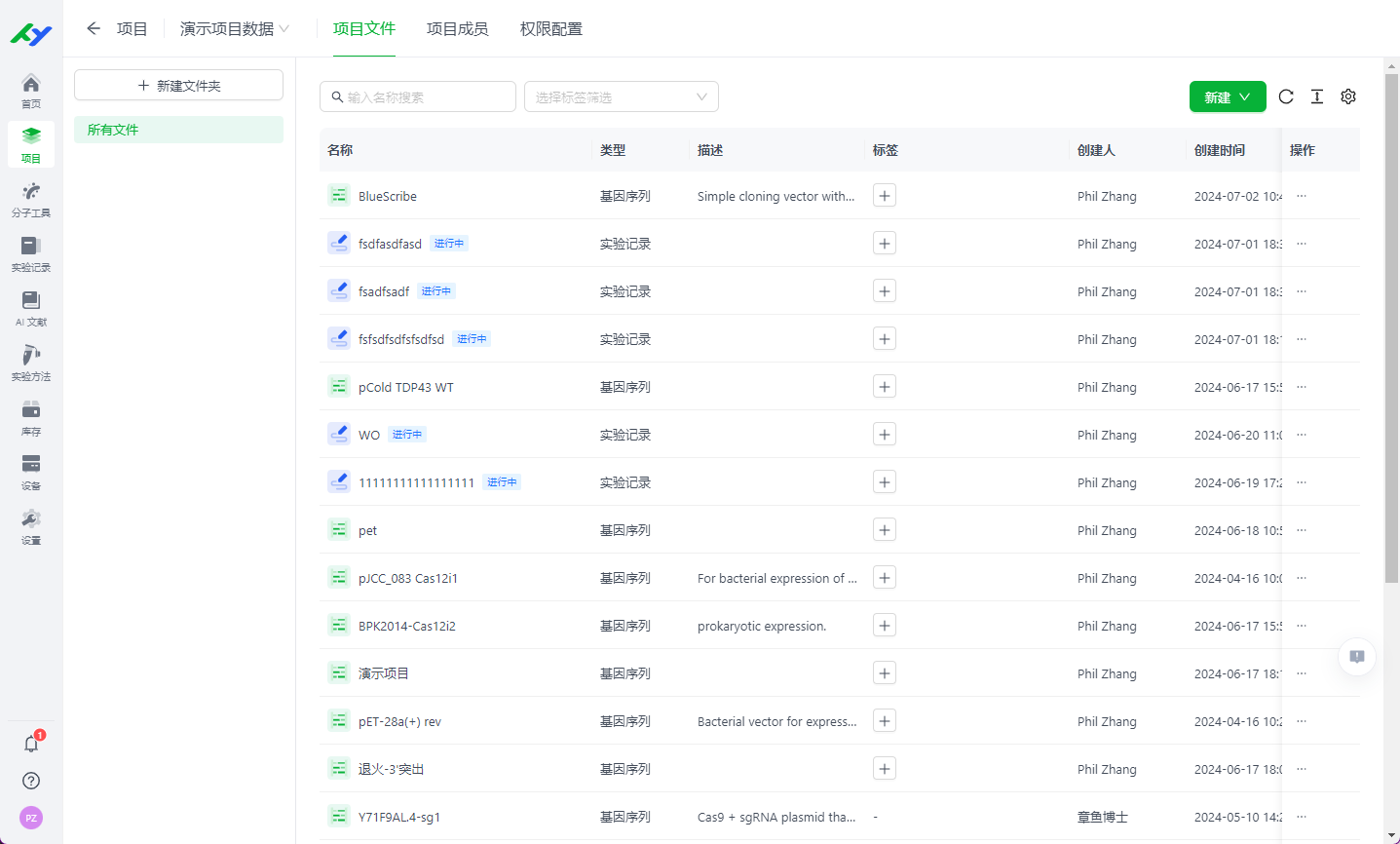The height and width of the screenshot is (844, 1400).
Task: Open table column settings gear
Action: 1348,96
